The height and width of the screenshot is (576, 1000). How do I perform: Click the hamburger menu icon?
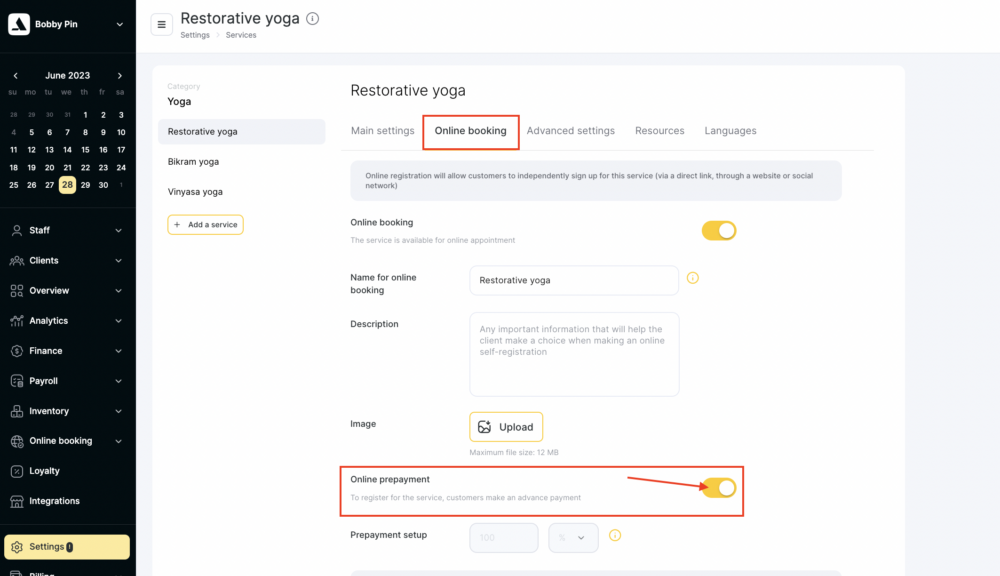162,25
